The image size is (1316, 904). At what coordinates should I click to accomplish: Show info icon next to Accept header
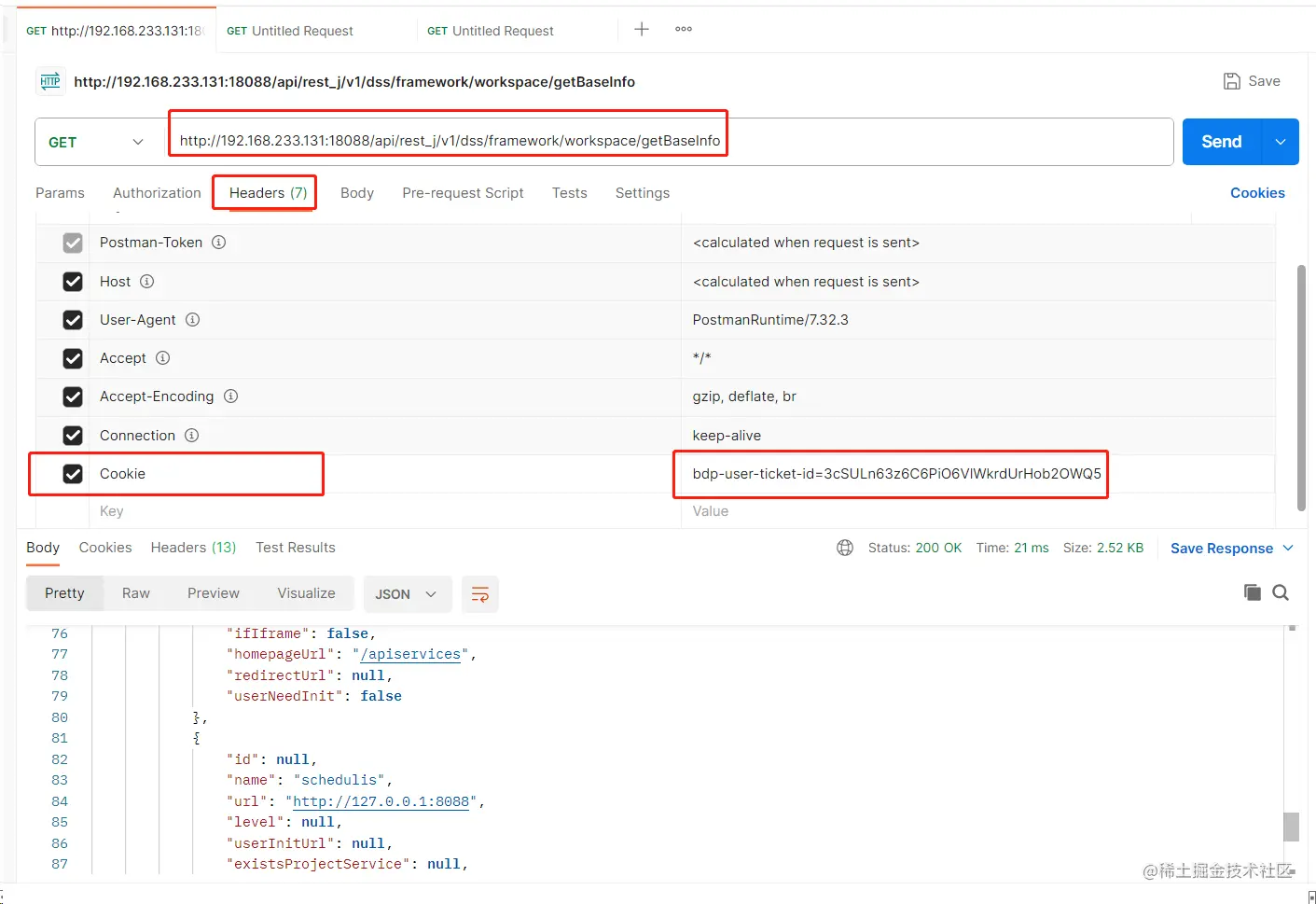[163, 358]
